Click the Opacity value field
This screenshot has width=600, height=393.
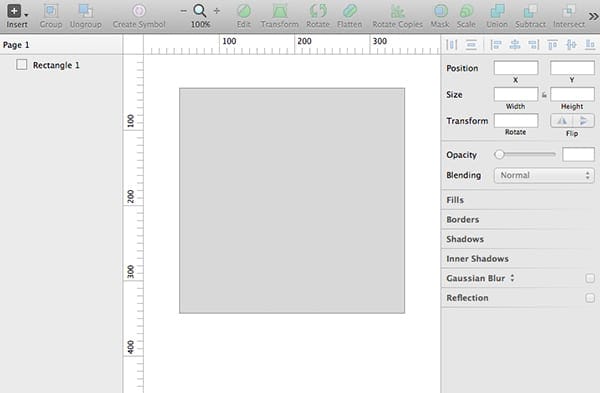pos(578,154)
